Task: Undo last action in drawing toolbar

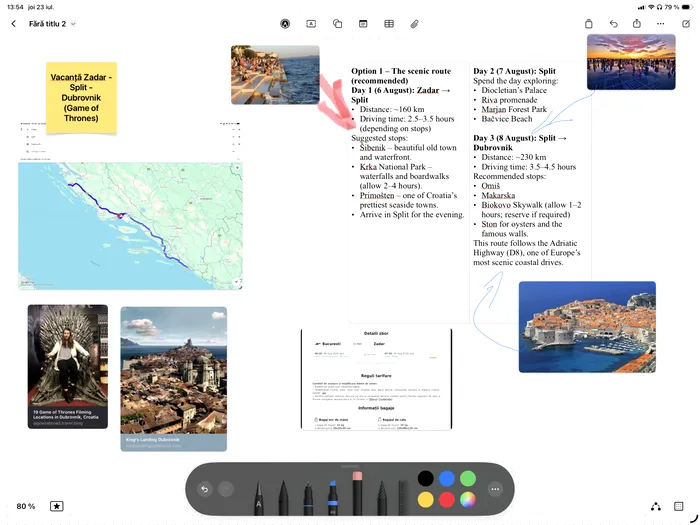Action: click(204, 489)
